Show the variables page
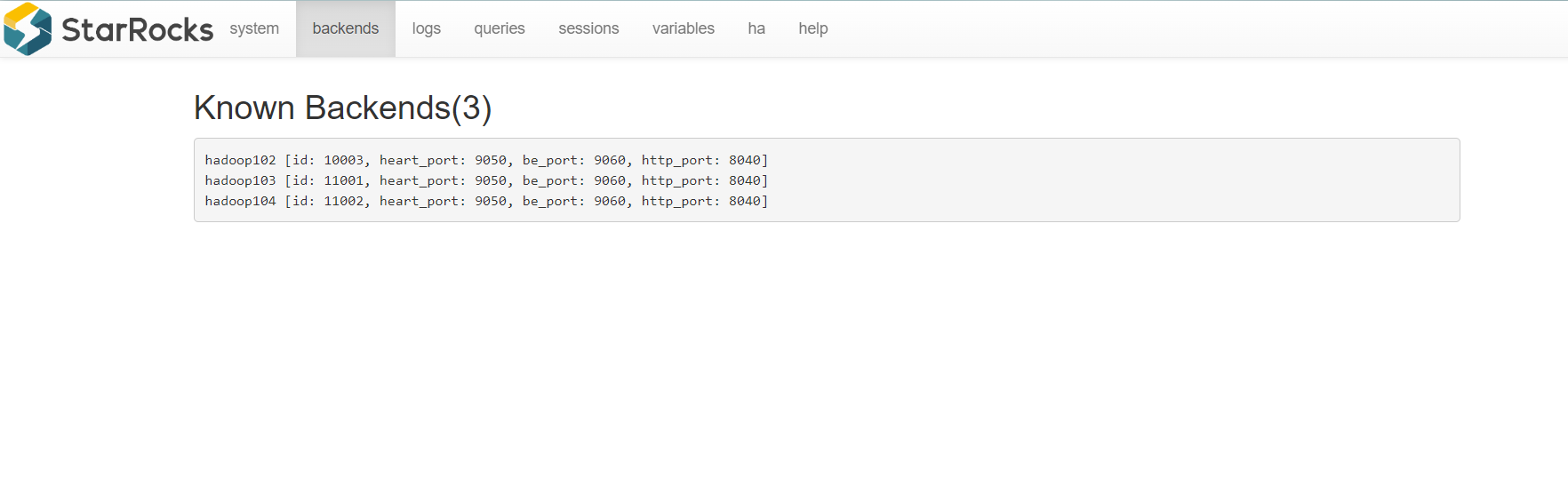 (x=684, y=28)
